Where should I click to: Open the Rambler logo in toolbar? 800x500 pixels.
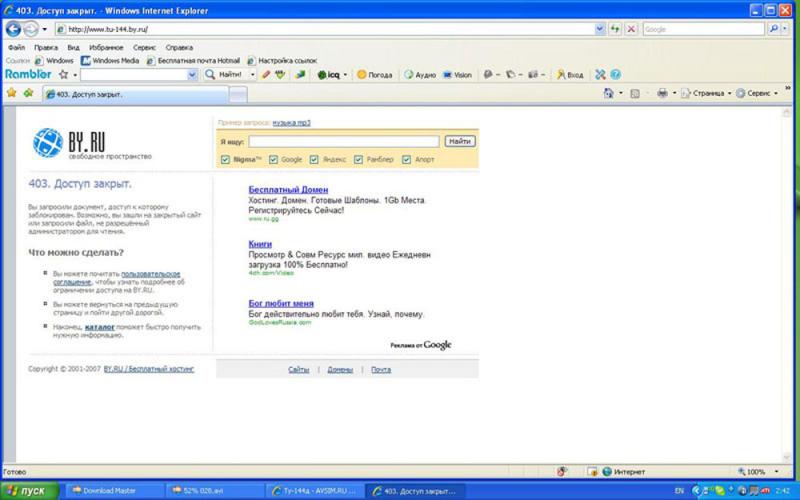pyautogui.click(x=28, y=74)
